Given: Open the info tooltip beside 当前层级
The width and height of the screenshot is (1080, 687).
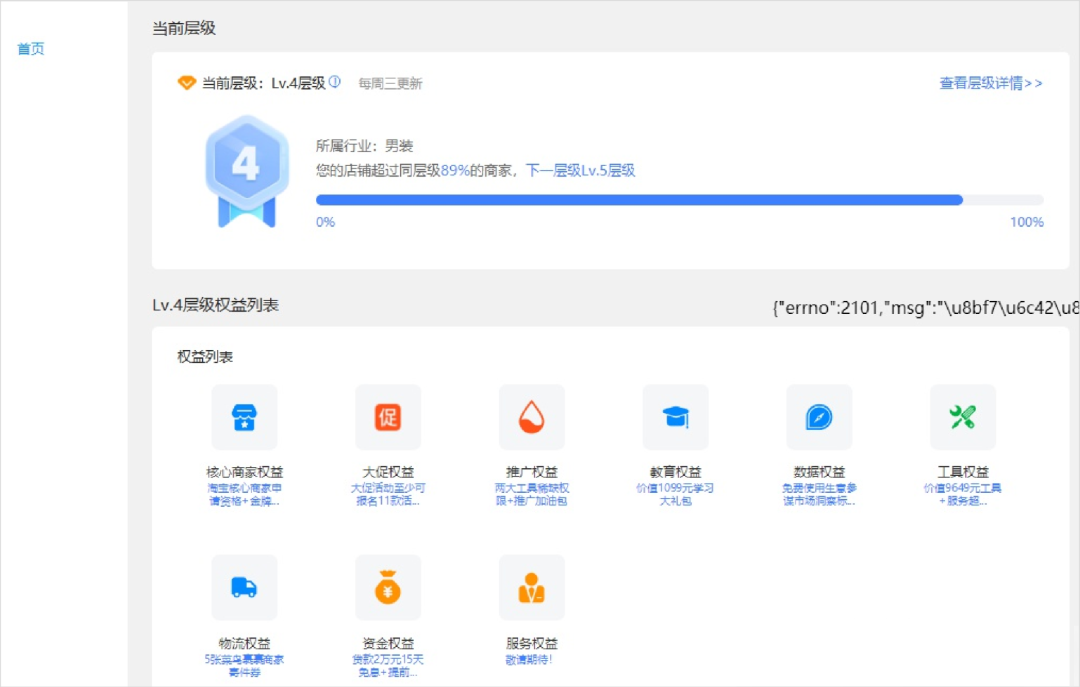Looking at the screenshot, I should [x=333, y=83].
